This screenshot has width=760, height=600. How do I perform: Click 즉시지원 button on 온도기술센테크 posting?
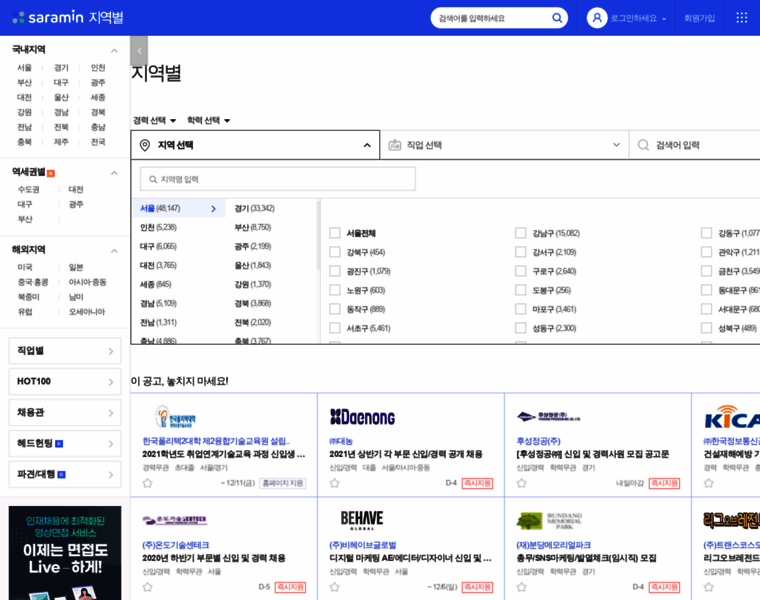[x=290, y=587]
